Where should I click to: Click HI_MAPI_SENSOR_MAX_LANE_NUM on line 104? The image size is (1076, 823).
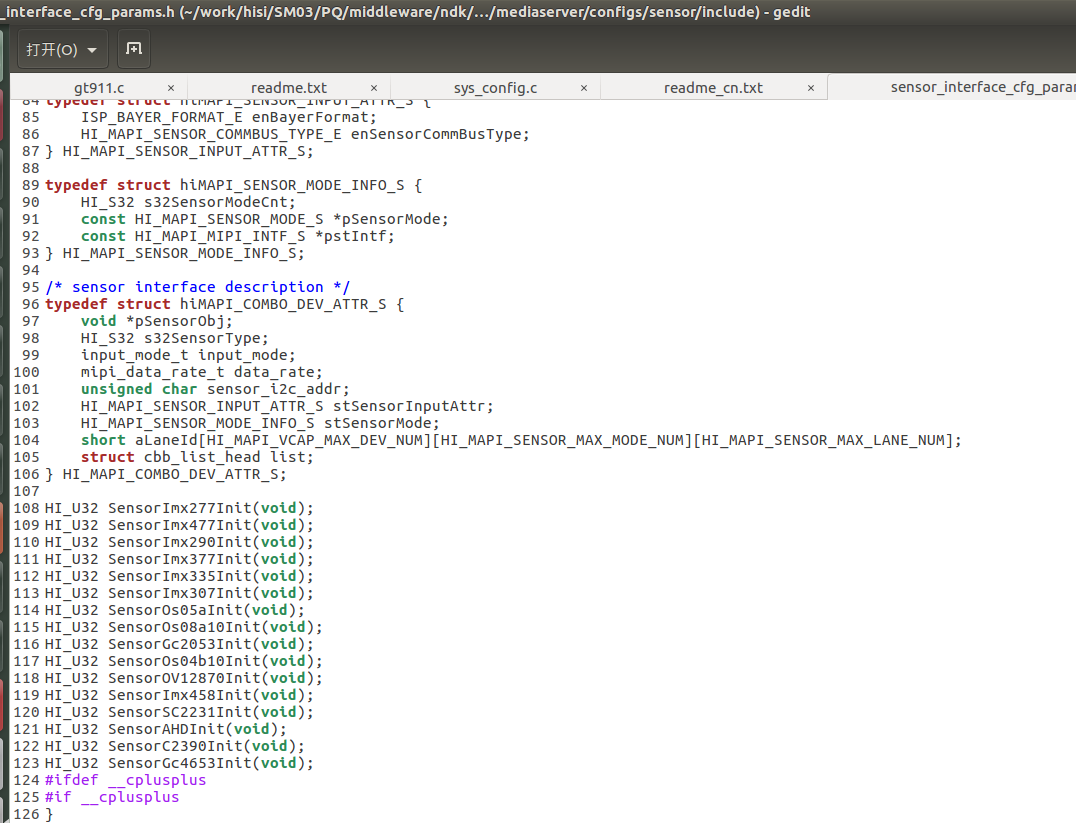823,440
